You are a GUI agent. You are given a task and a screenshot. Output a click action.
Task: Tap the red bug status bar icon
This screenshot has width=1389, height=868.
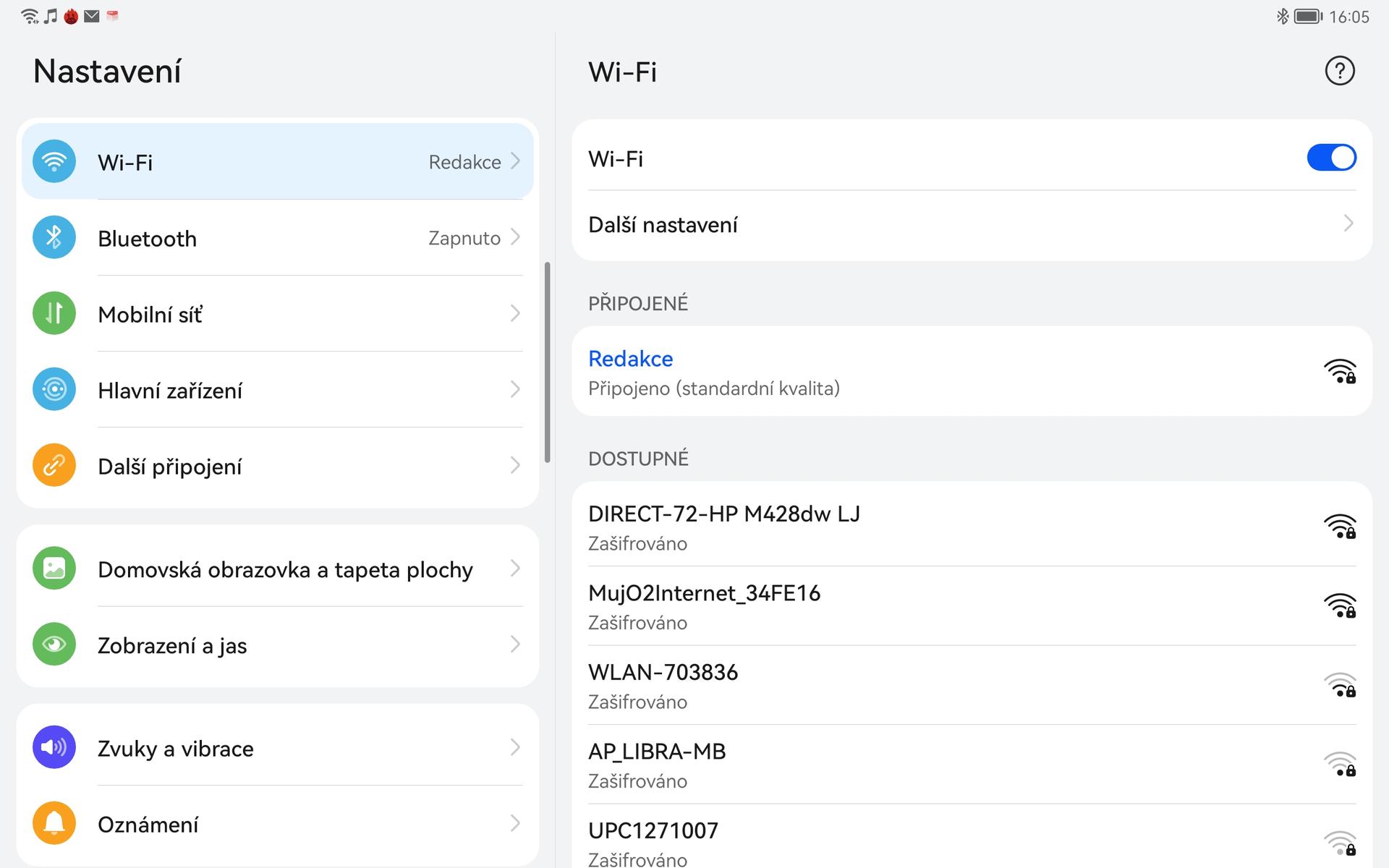click(x=71, y=16)
